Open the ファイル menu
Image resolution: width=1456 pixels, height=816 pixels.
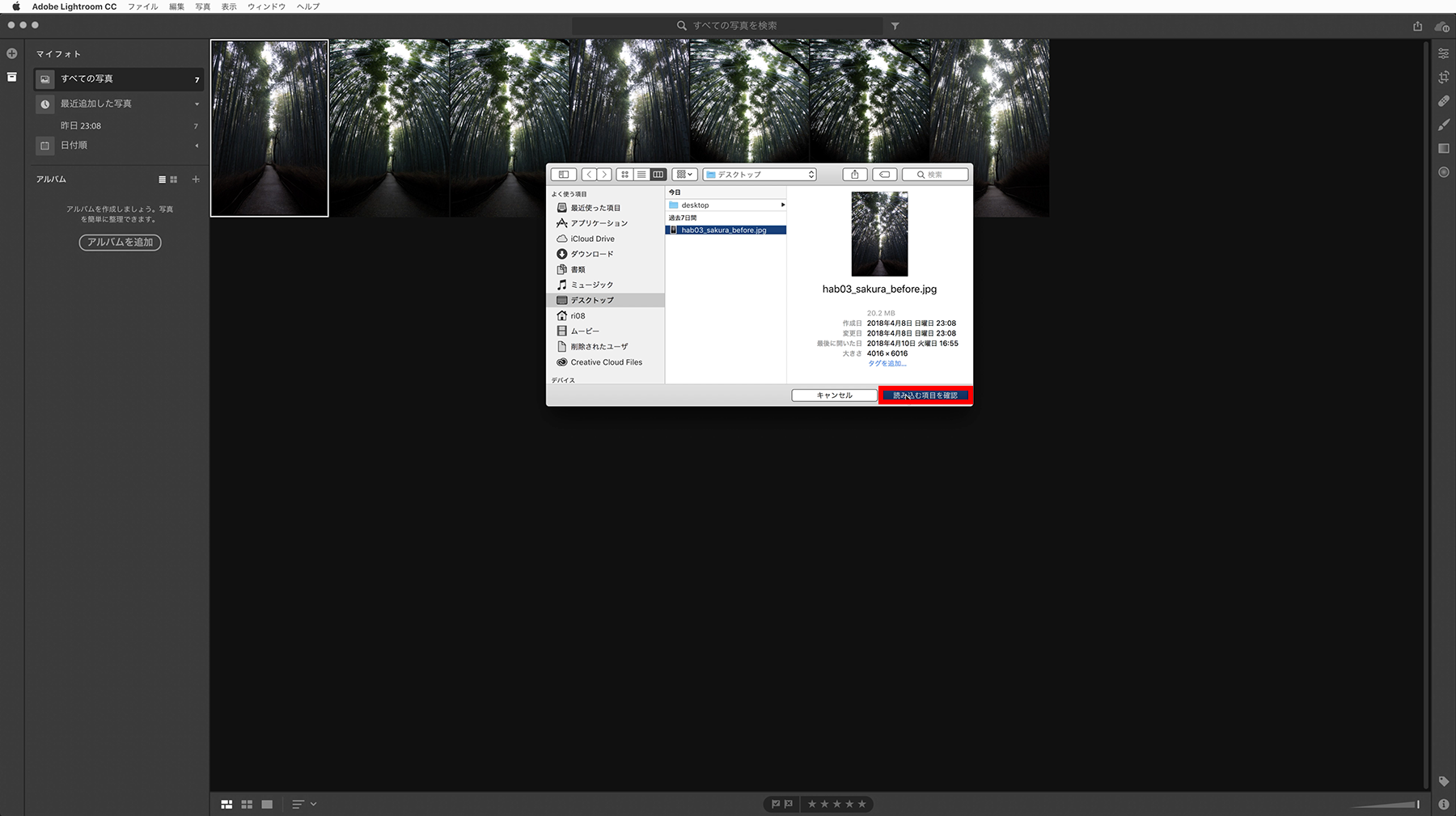pyautogui.click(x=143, y=6)
